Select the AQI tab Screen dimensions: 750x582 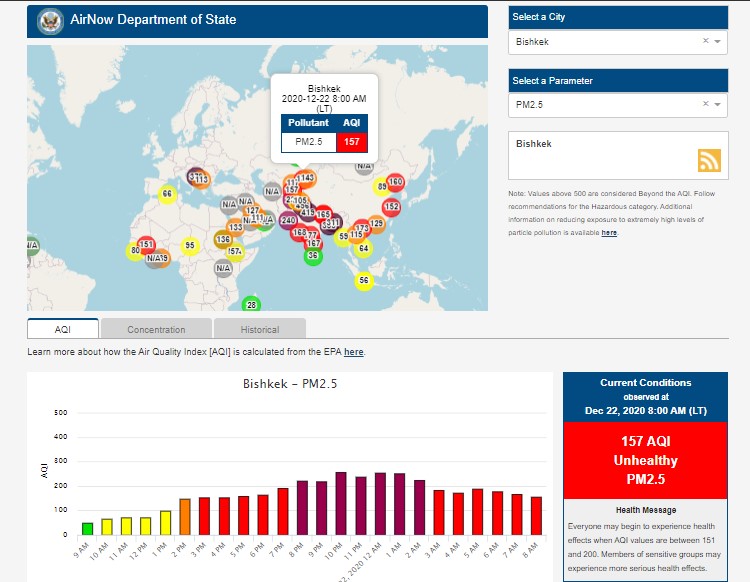pyautogui.click(x=63, y=329)
